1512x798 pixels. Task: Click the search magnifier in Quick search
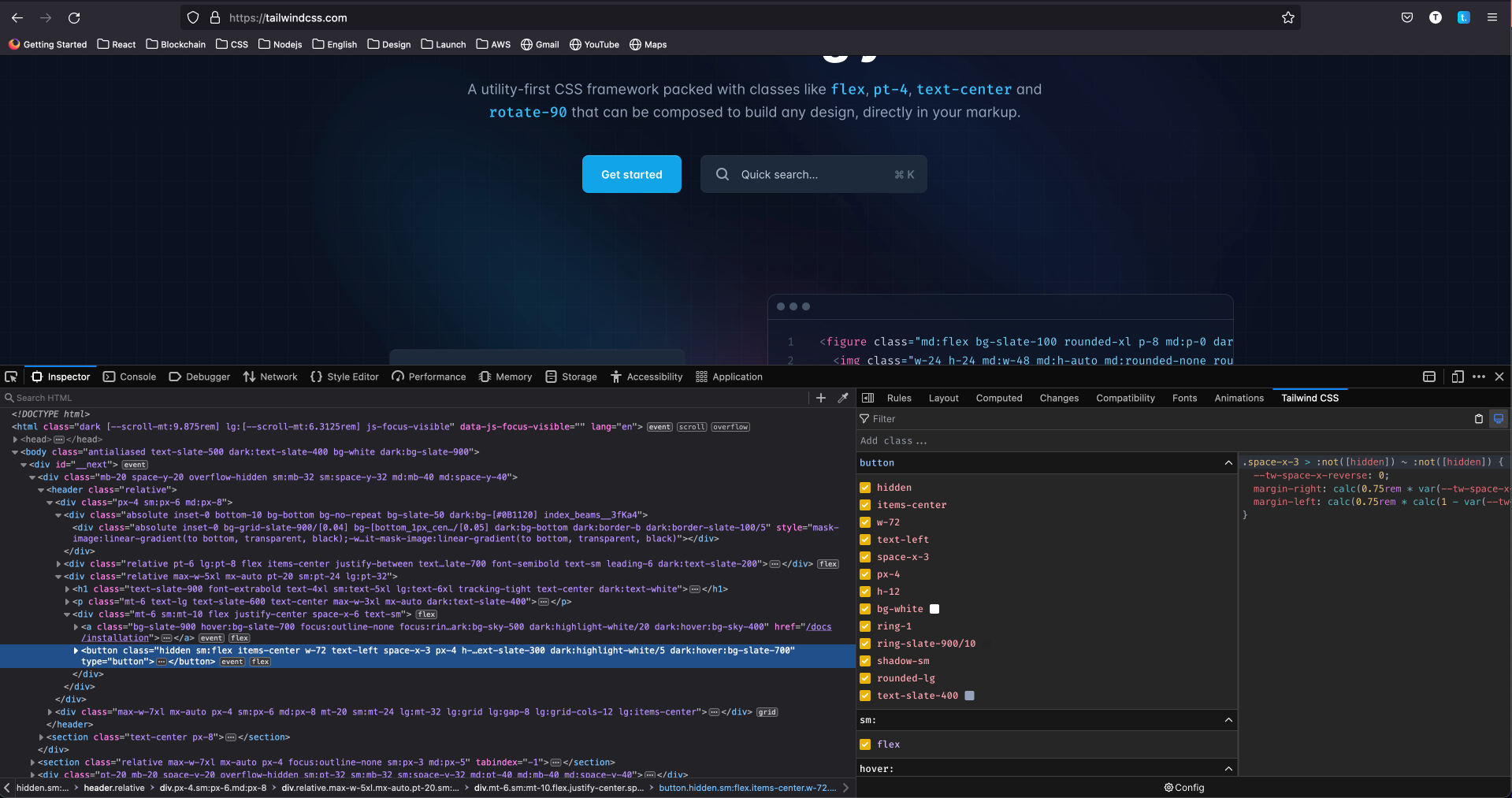tap(723, 174)
